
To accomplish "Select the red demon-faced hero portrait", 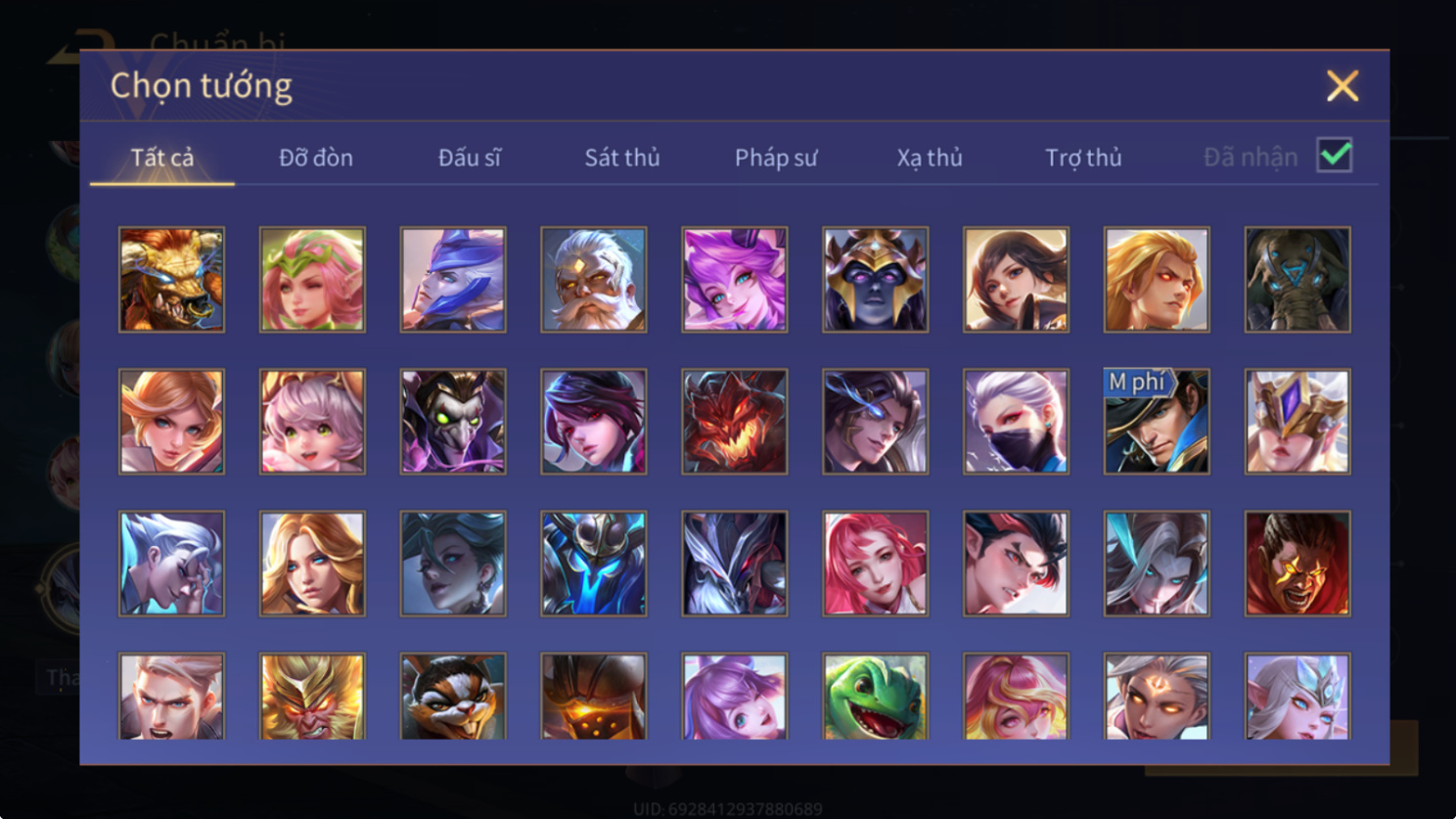I will click(x=735, y=422).
